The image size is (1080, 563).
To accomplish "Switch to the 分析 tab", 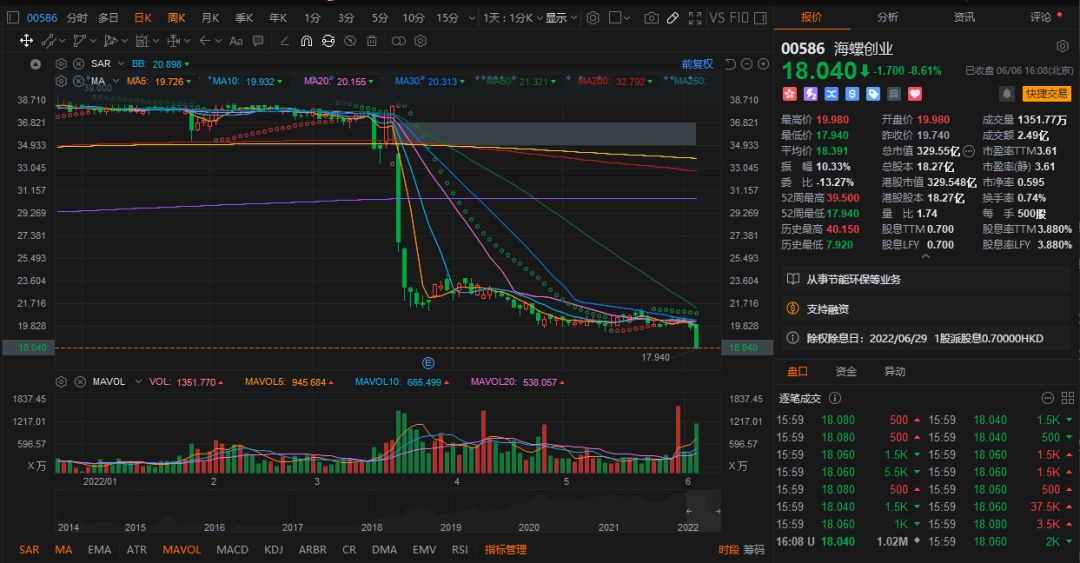I will pyautogui.click(x=887, y=17).
